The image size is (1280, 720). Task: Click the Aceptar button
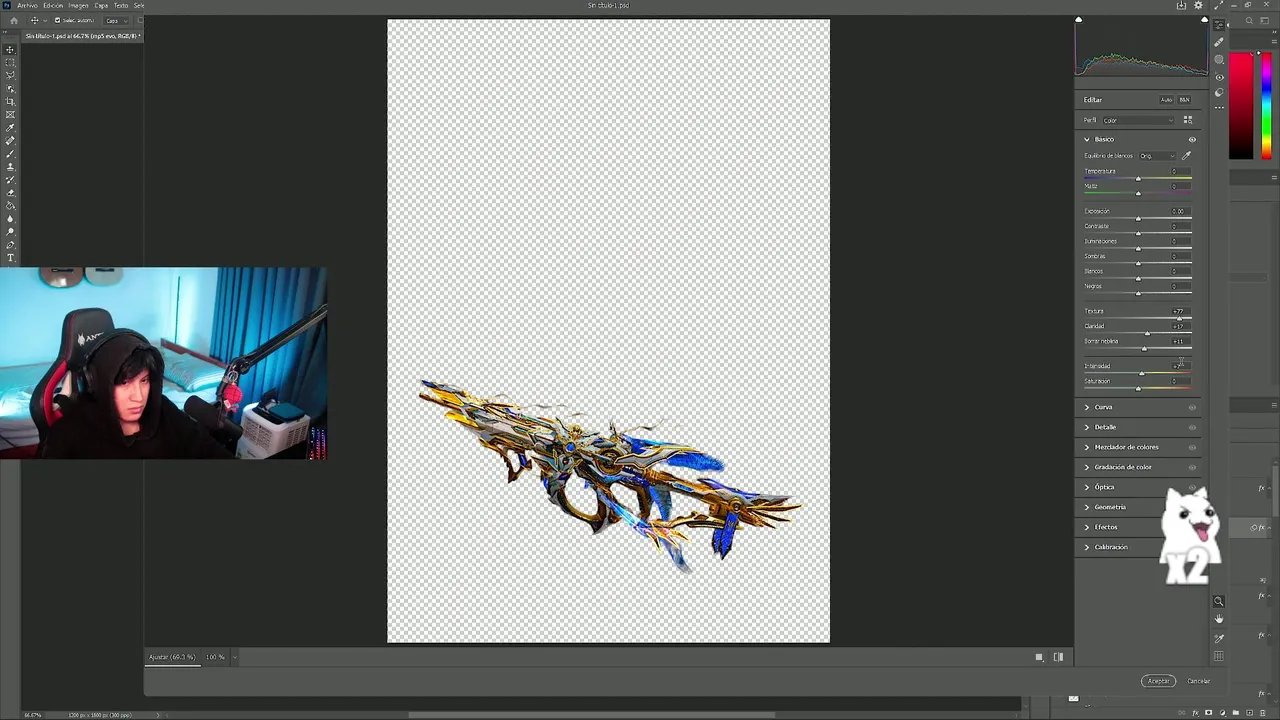tap(1158, 681)
